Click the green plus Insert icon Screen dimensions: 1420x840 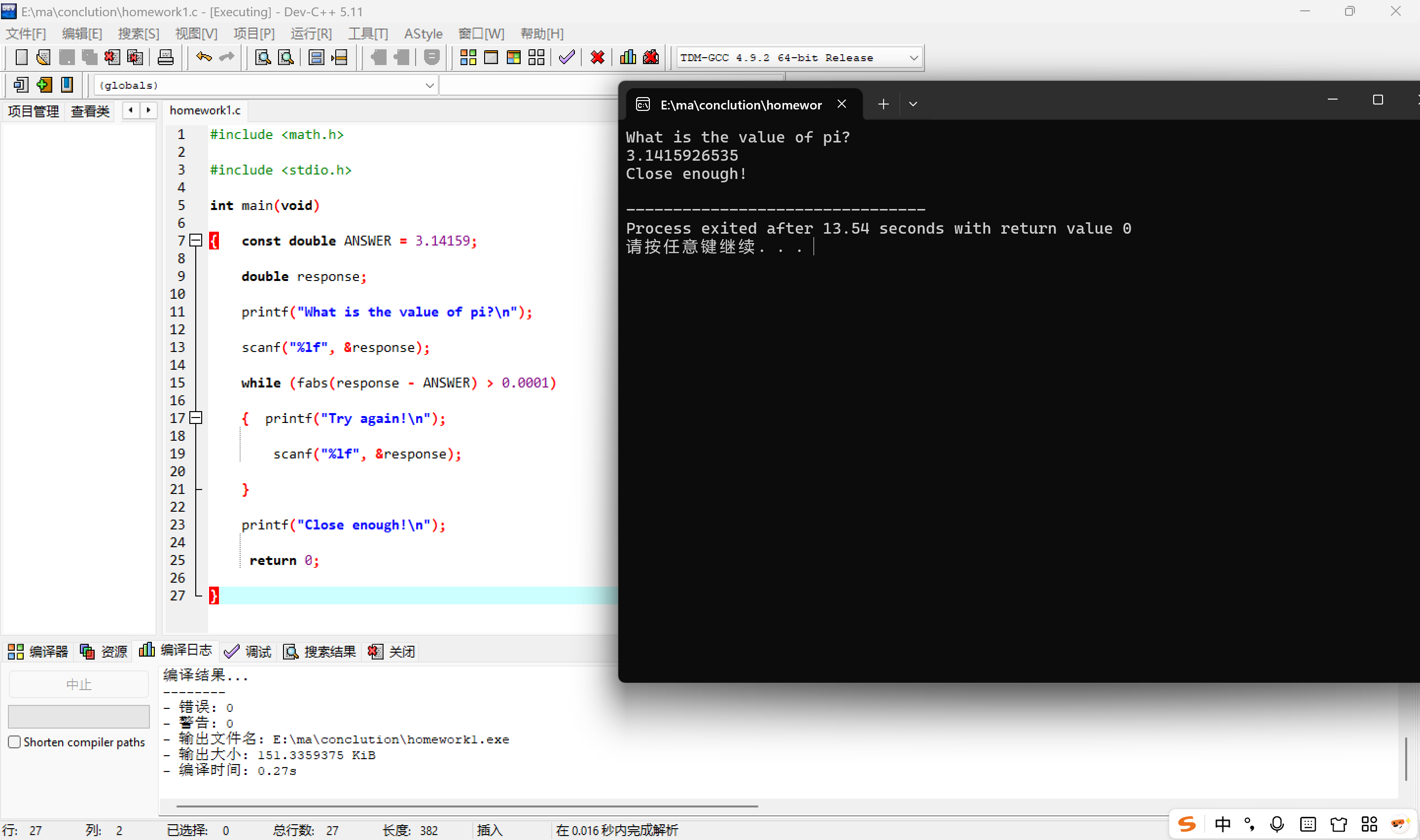44,85
